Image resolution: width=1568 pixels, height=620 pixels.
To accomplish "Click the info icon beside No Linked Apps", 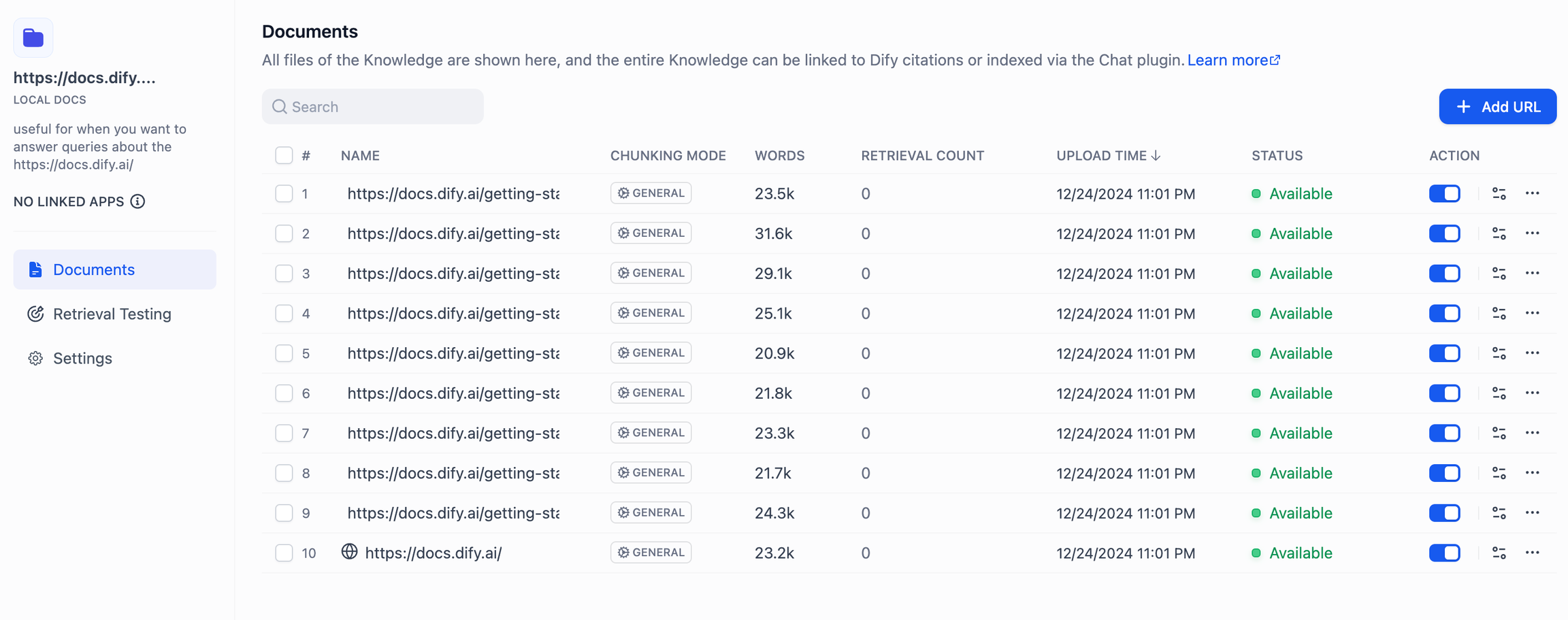I will (138, 201).
